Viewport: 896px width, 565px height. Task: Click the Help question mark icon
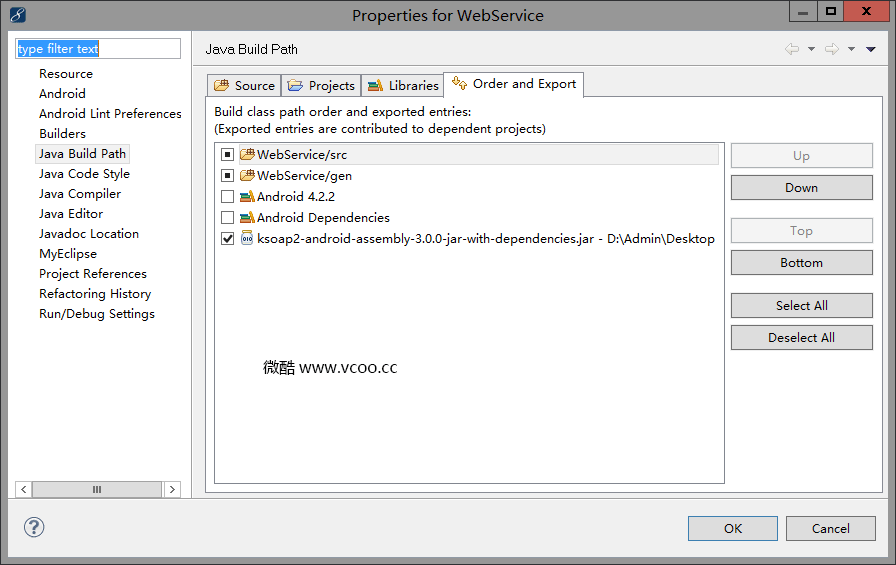pos(34,527)
